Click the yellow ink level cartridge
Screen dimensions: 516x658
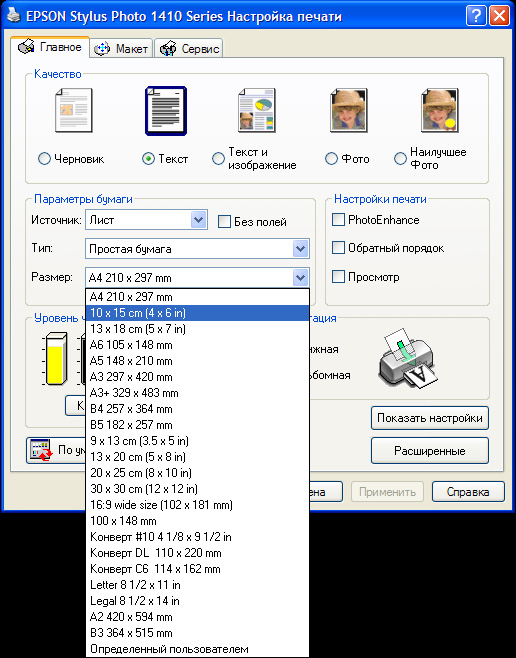click(56, 359)
